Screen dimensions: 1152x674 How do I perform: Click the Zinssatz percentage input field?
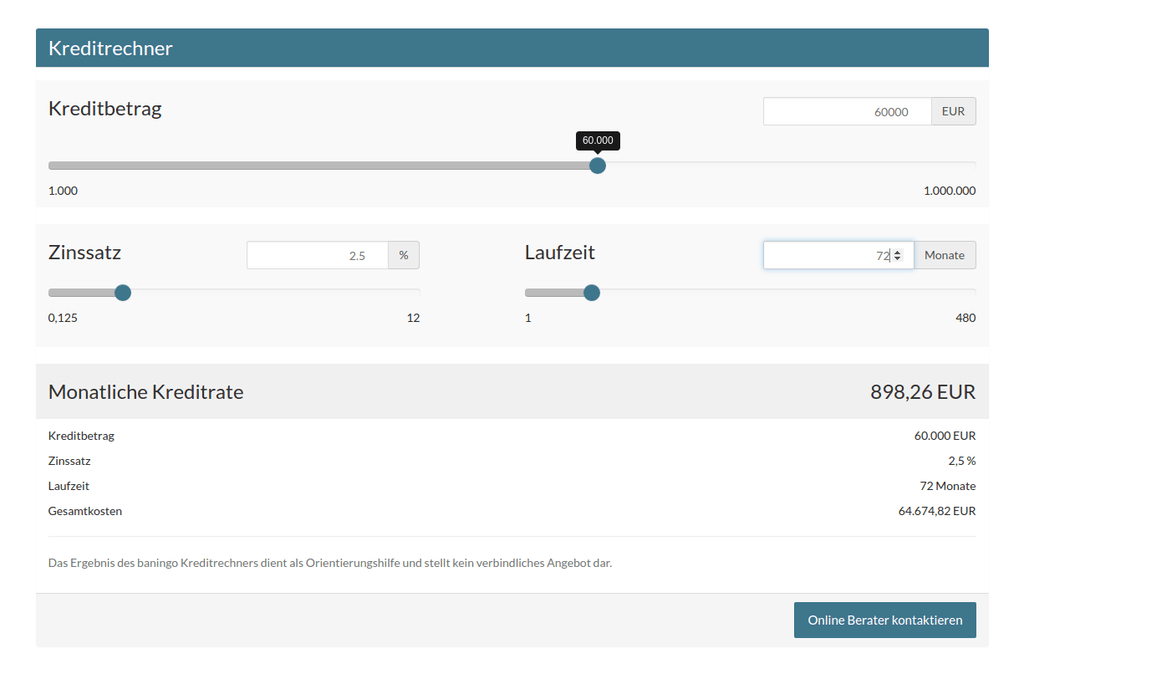(x=317, y=256)
